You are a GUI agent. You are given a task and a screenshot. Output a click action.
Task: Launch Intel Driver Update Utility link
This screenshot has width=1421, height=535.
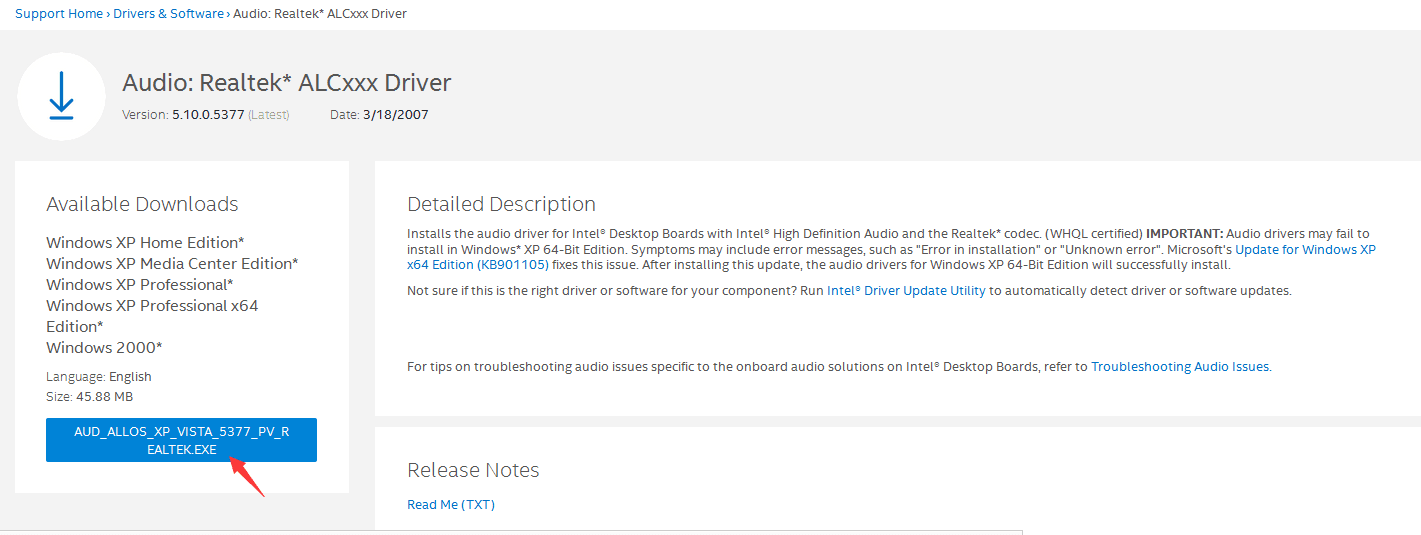906,291
